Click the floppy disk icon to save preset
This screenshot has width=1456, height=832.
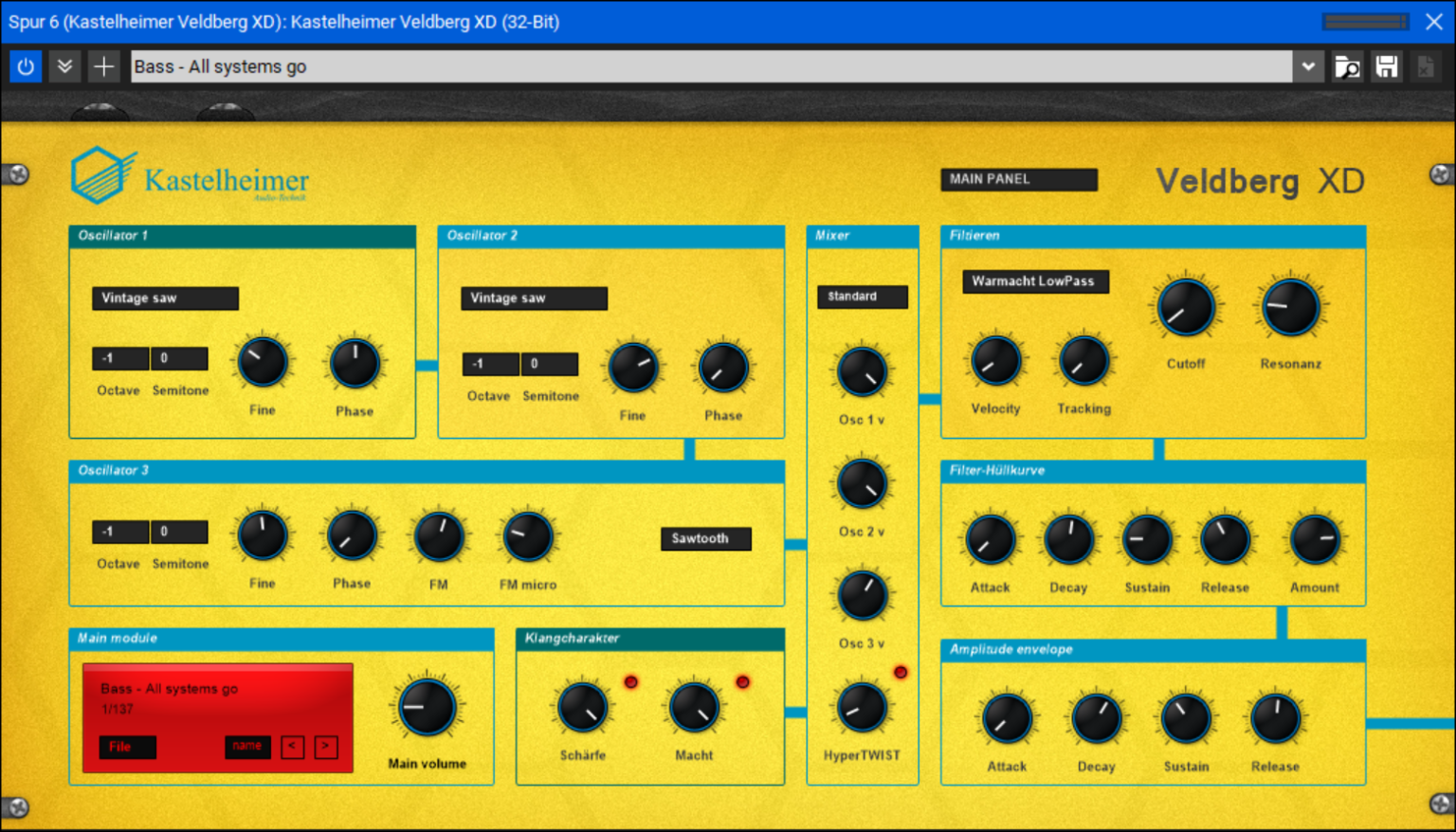pos(1386,66)
